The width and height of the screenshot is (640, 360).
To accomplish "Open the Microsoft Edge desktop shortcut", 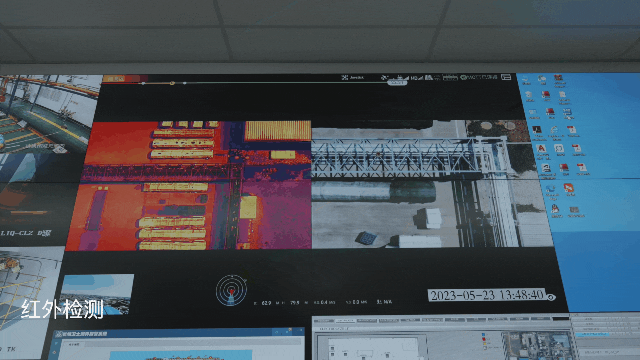I will (x=550, y=188).
